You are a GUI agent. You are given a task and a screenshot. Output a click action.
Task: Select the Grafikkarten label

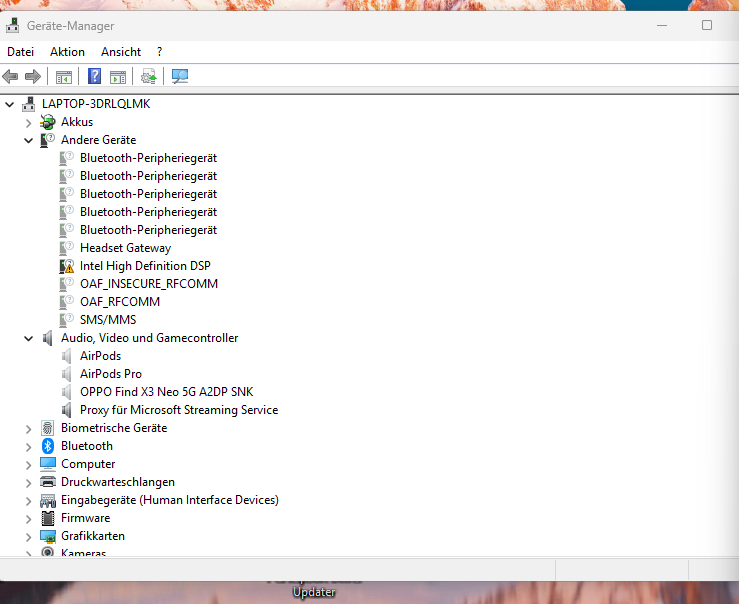tap(93, 536)
